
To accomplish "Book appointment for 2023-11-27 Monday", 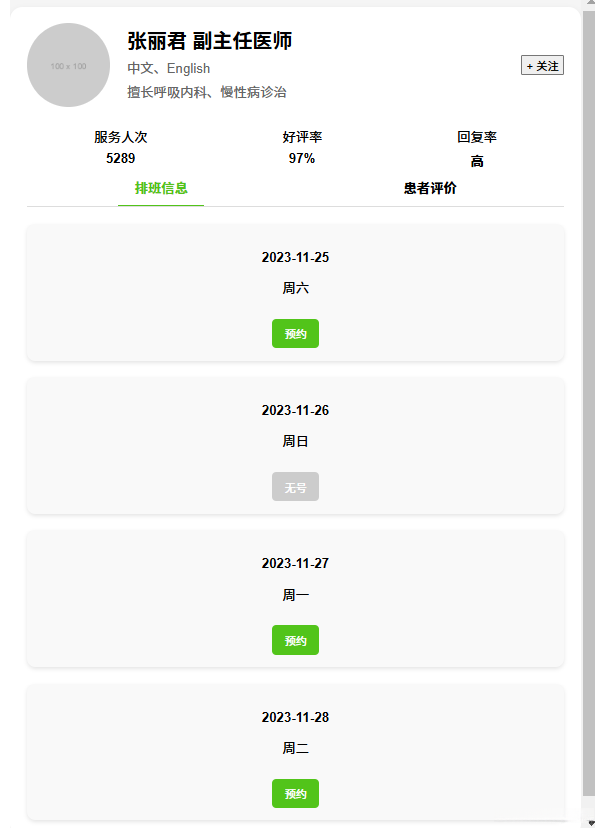I will click(x=295, y=640).
